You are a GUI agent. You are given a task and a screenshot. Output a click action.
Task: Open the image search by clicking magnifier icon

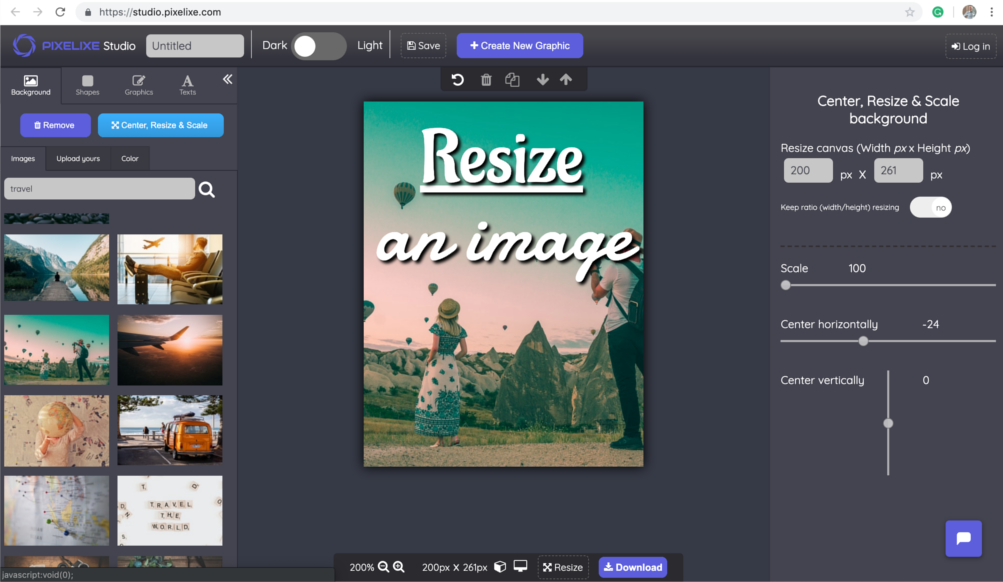coord(207,188)
